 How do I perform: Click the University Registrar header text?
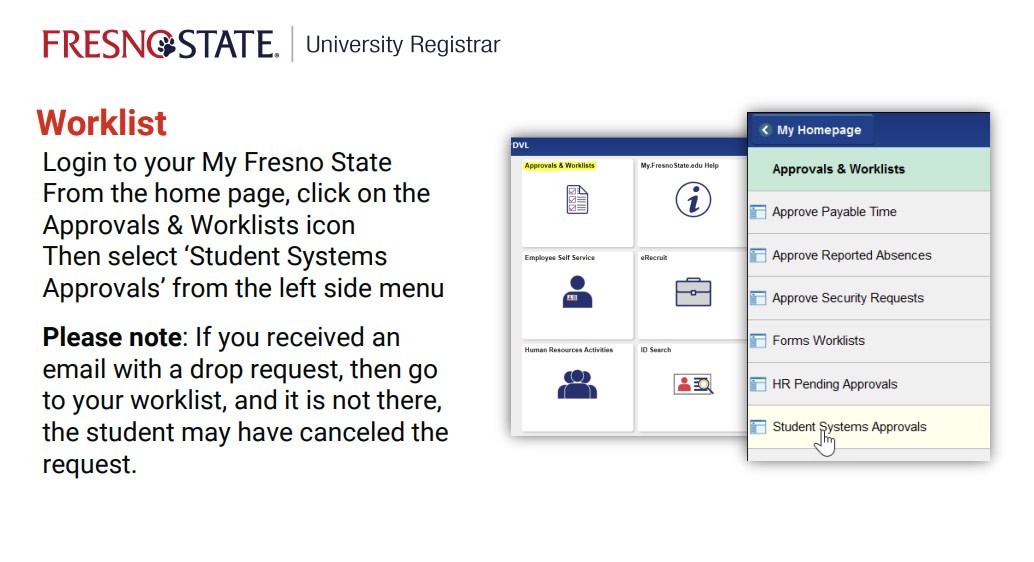402,45
